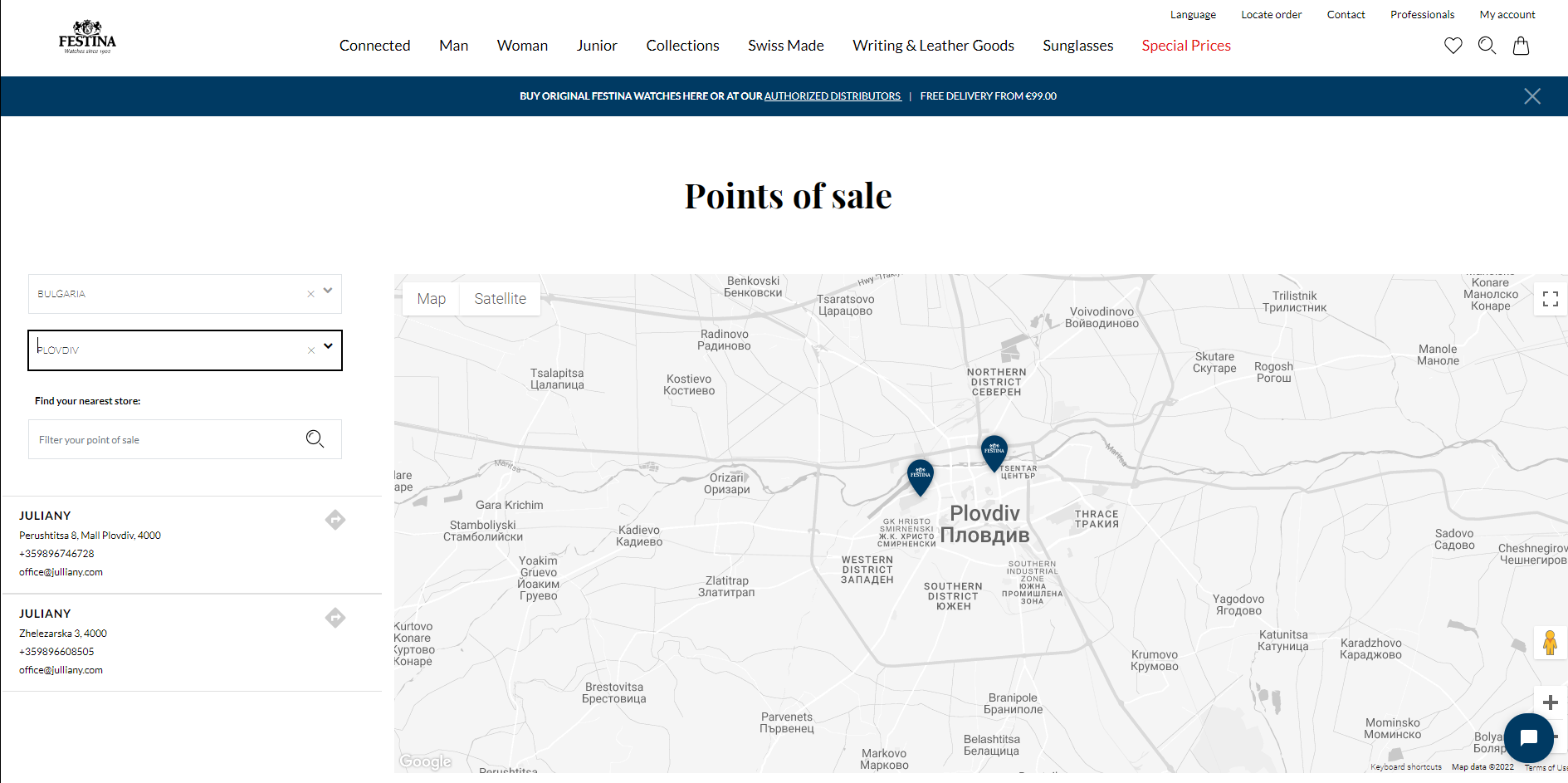Zoom in the map with plus button

pyautogui.click(x=1550, y=702)
